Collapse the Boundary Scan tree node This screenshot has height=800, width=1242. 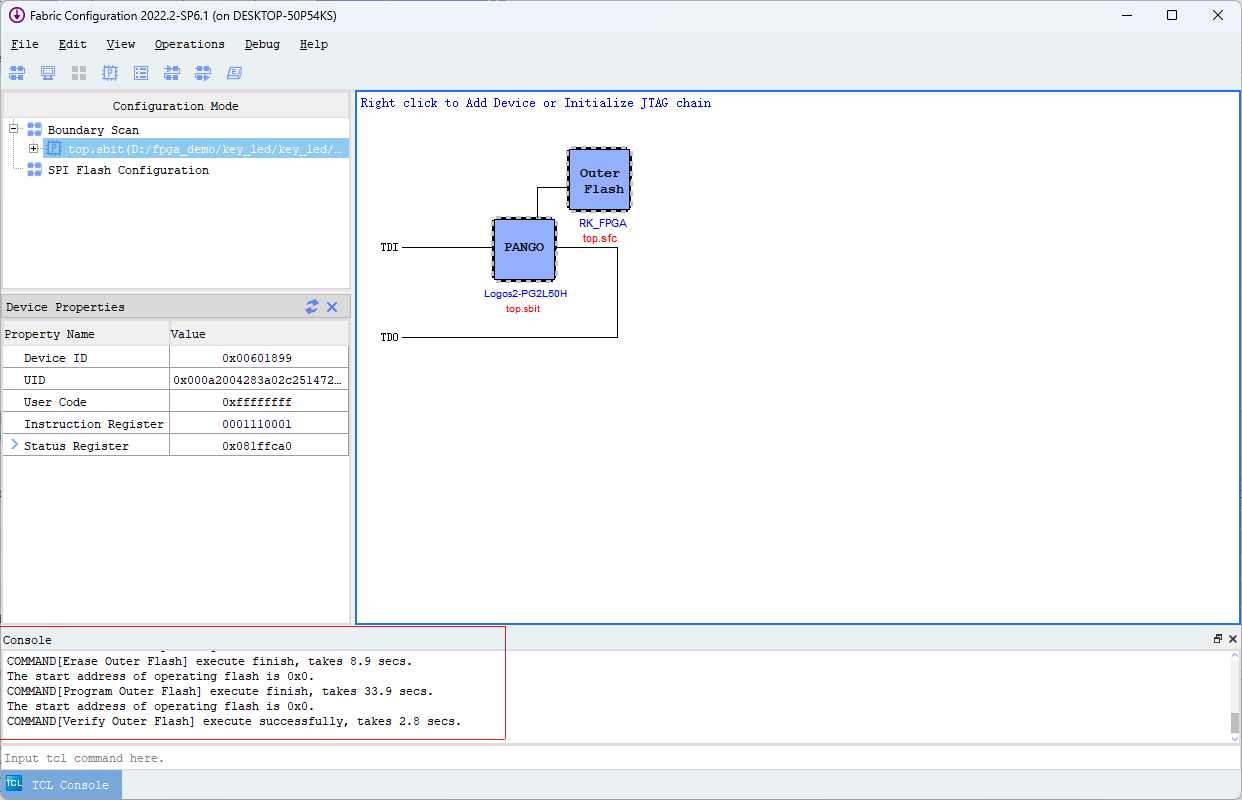point(14,129)
